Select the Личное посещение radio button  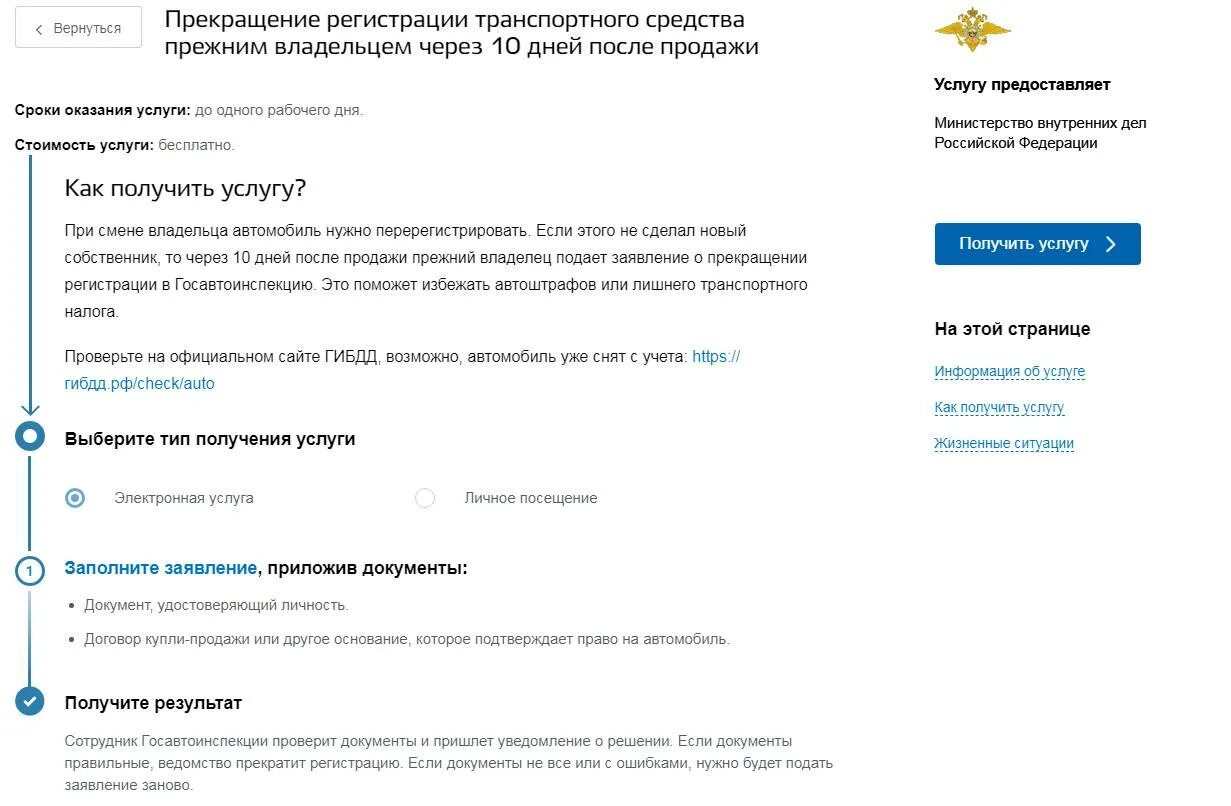point(425,498)
